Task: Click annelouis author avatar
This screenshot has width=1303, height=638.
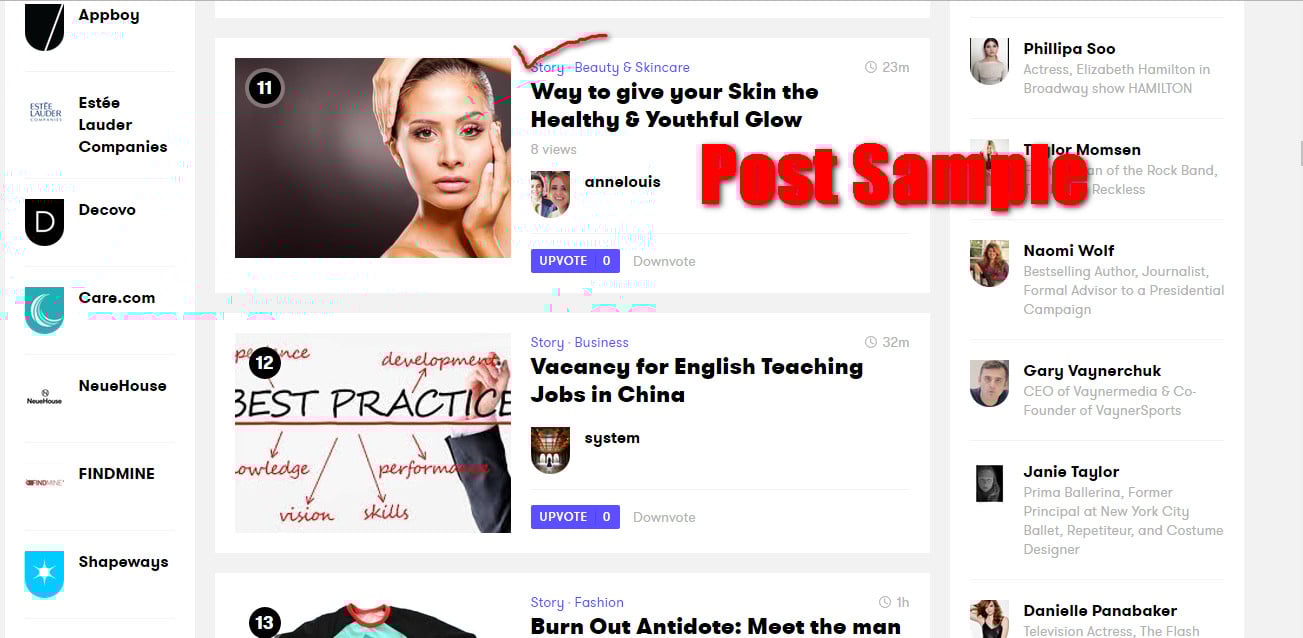Action: [x=550, y=194]
